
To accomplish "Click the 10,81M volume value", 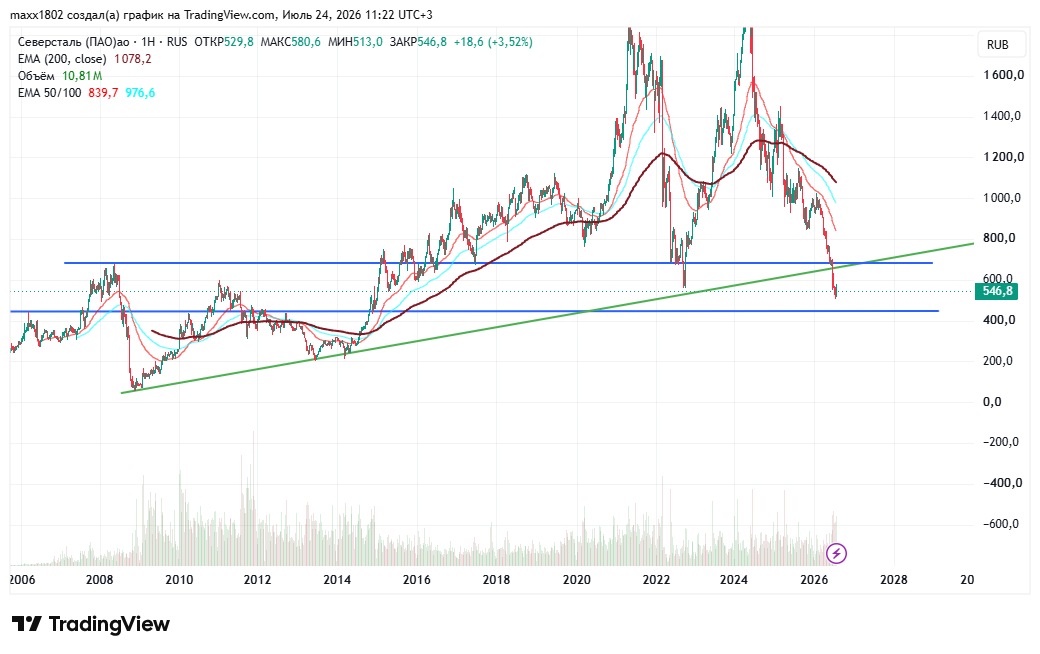I will click(82, 76).
